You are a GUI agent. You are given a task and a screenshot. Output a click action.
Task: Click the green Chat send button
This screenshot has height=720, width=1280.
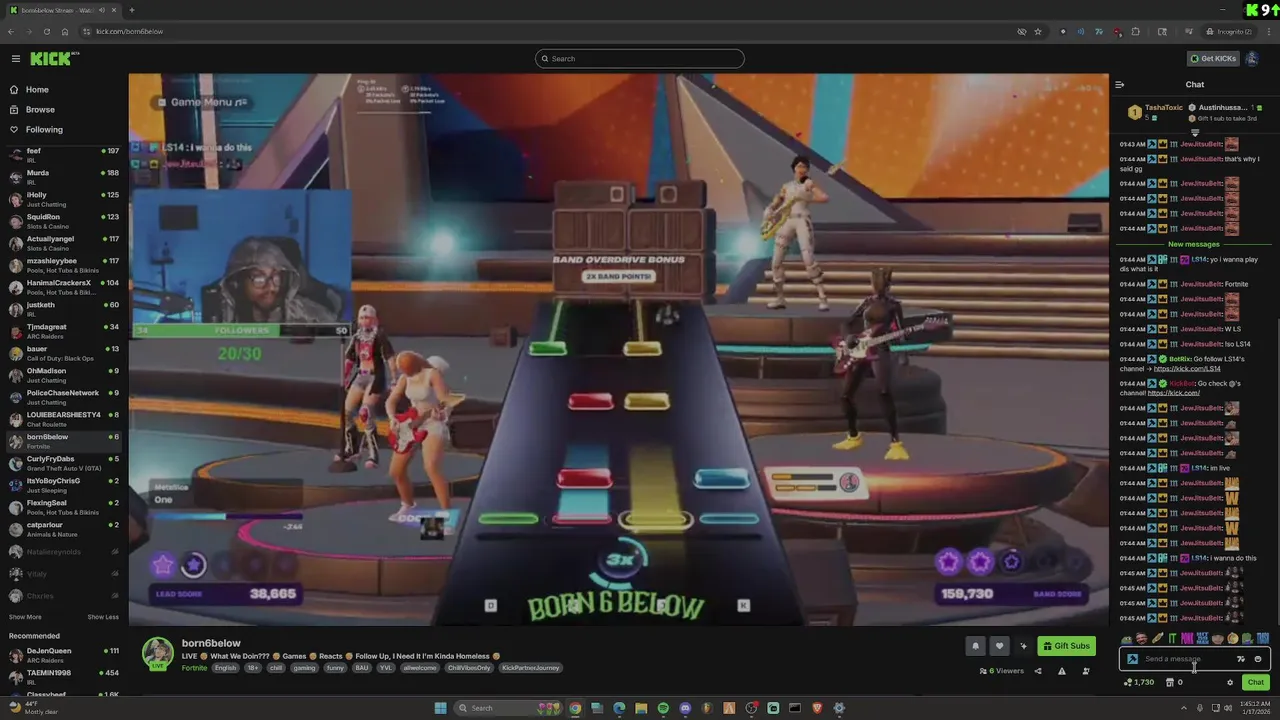[1256, 682]
